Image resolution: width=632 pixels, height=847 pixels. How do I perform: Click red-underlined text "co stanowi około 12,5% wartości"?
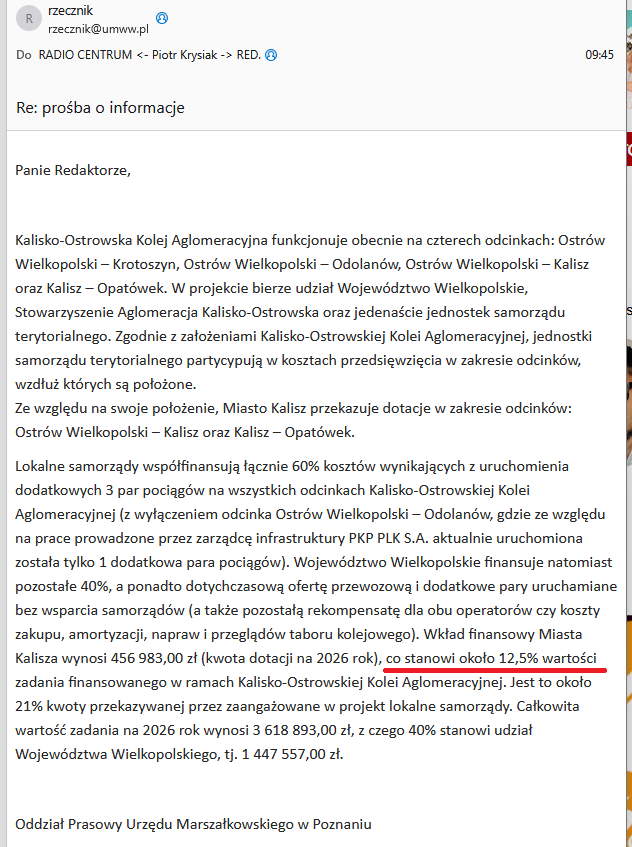(492, 658)
